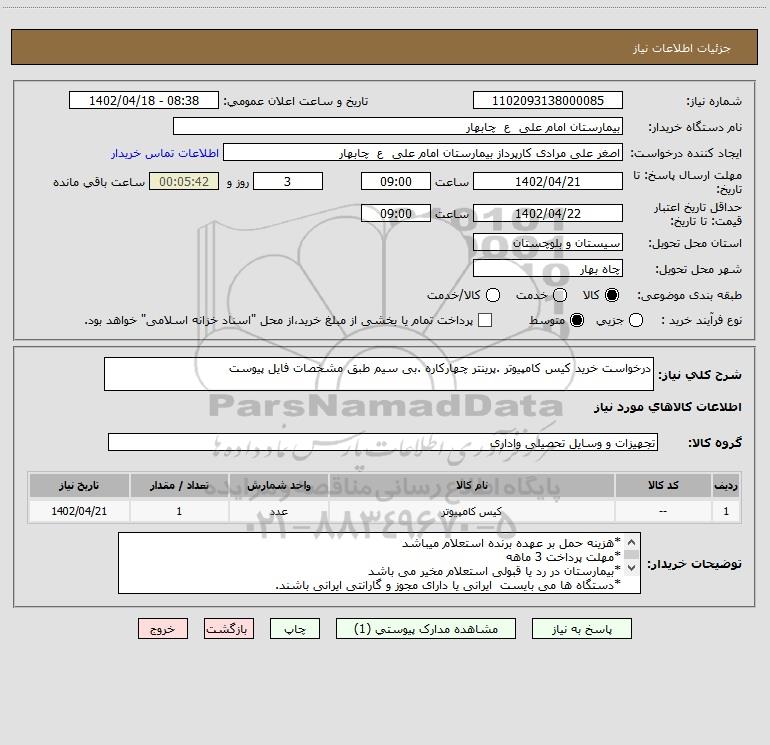Click scroll down arrow in buyer notes
This screenshot has width=770, height=745.
pyautogui.click(x=632, y=568)
